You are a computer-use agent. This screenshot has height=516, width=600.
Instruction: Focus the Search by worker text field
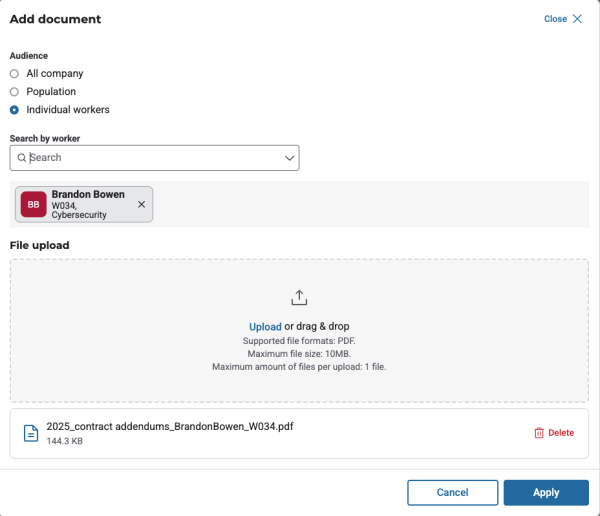click(x=150, y=158)
